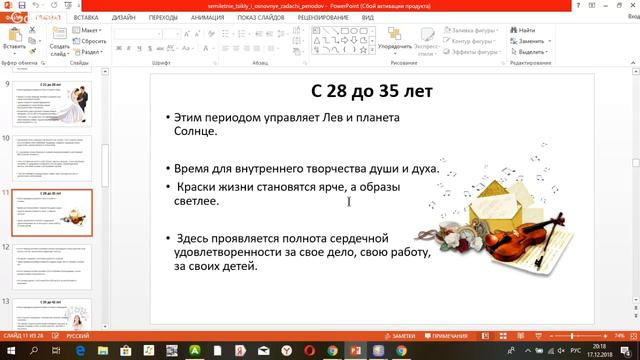
Task: Toggle numbered list
Action: point(243,34)
